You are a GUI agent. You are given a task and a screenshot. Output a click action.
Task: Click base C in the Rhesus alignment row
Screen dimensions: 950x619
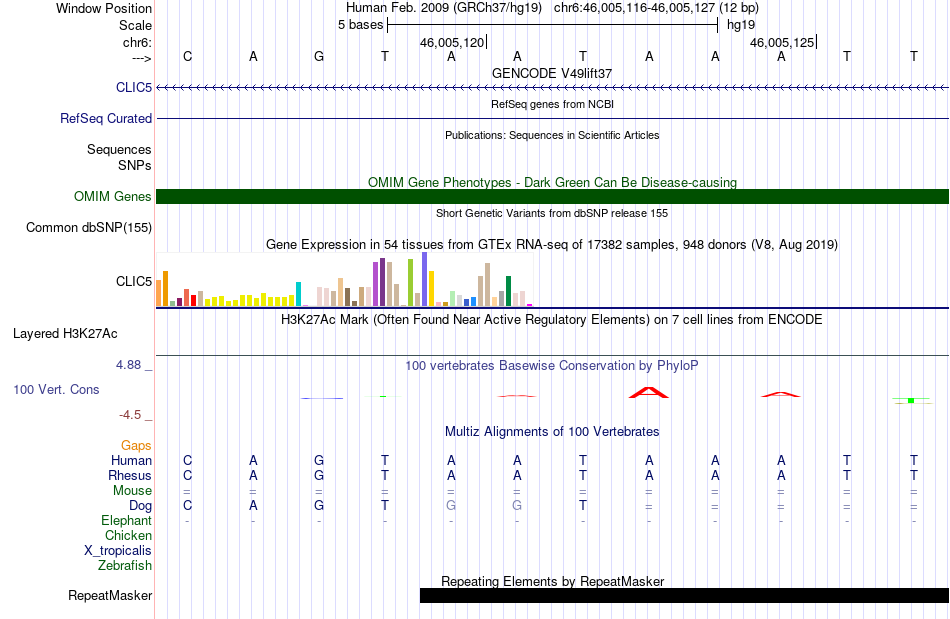click(187, 475)
